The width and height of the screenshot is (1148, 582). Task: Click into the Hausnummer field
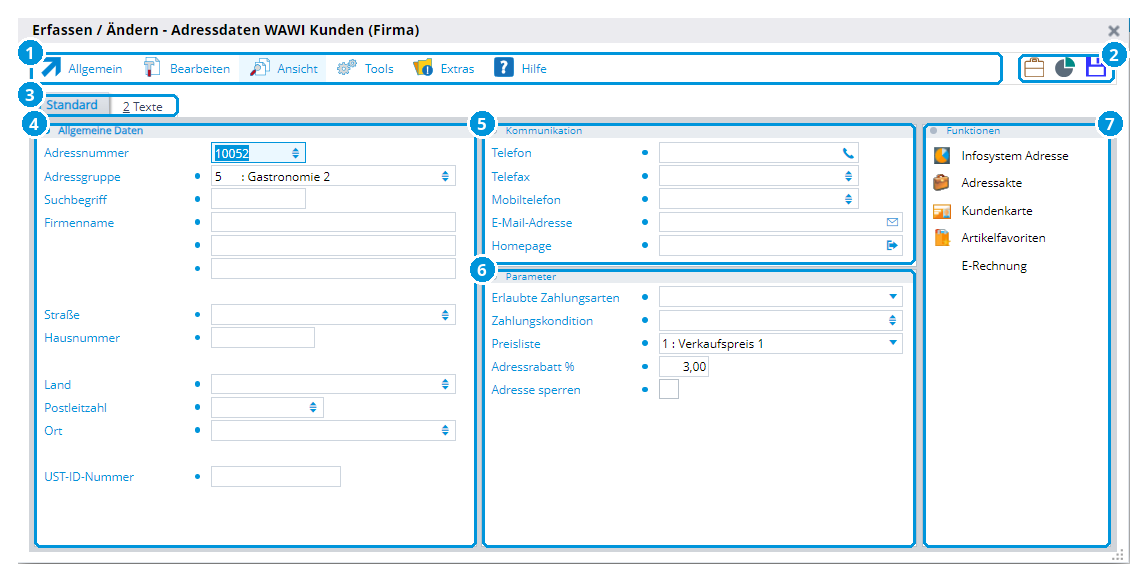pos(263,337)
